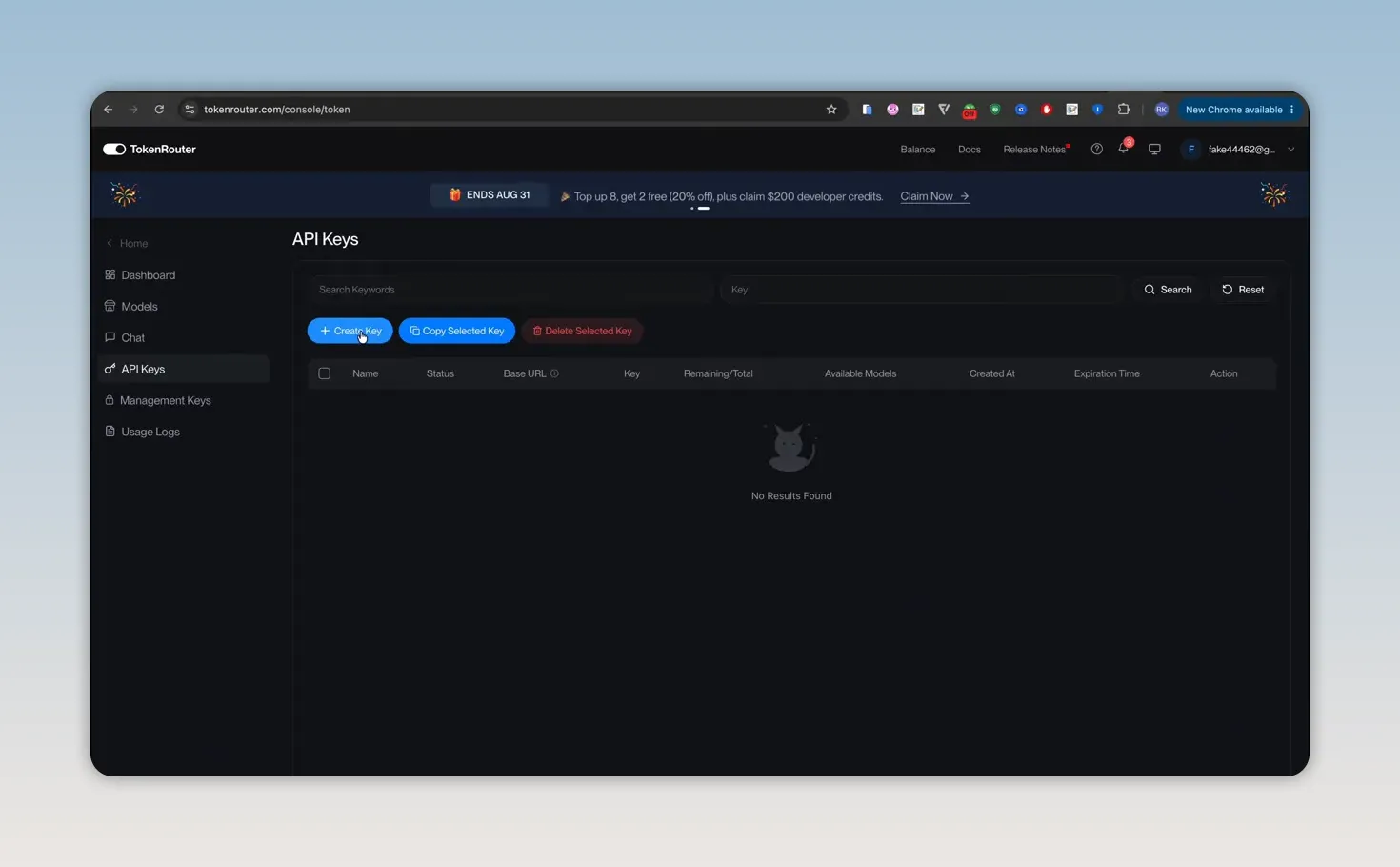The height and width of the screenshot is (867, 1400).
Task: Click the Create Key button
Action: pyautogui.click(x=350, y=331)
